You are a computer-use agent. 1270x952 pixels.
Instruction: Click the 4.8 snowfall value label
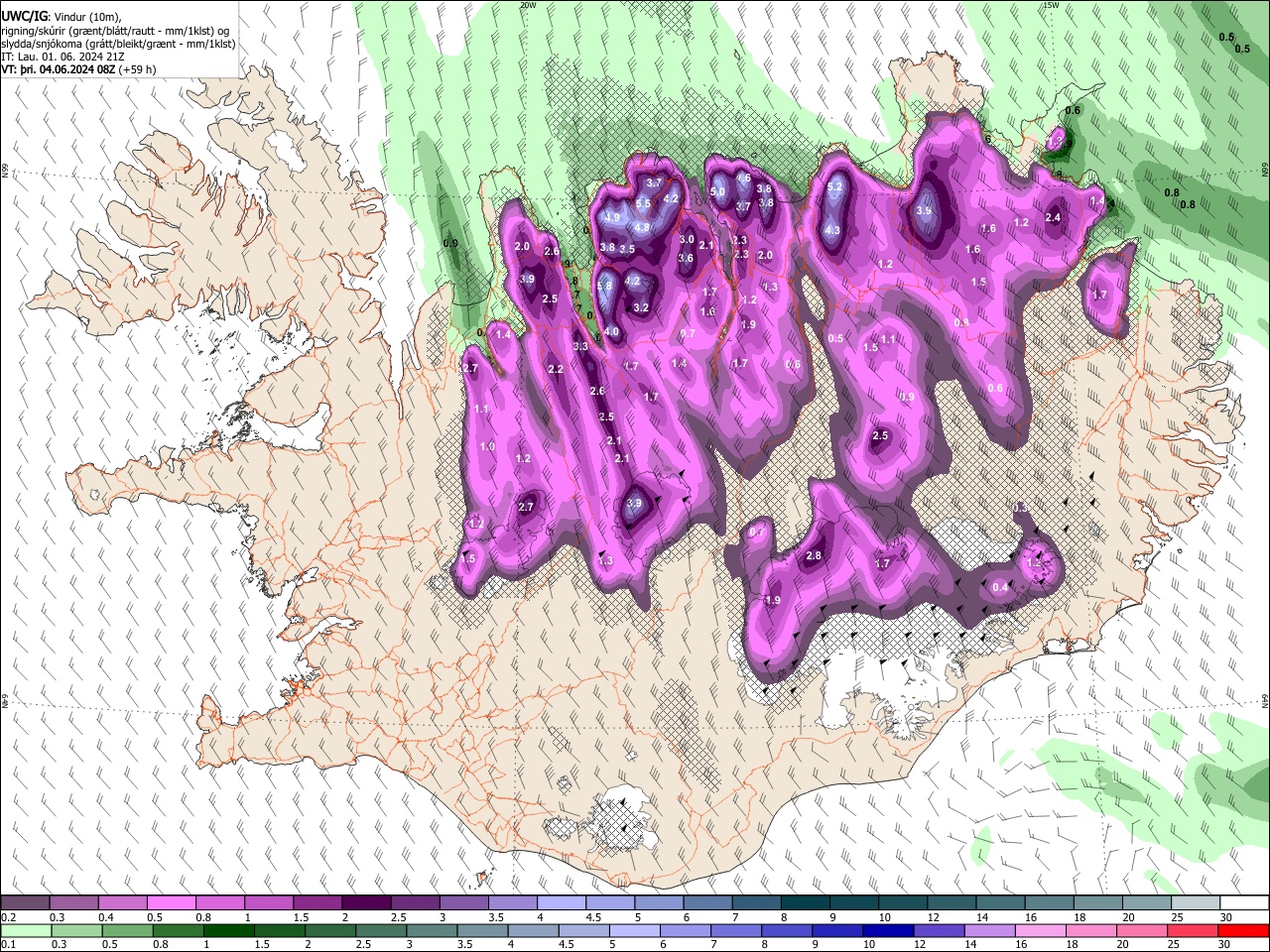[x=641, y=227]
